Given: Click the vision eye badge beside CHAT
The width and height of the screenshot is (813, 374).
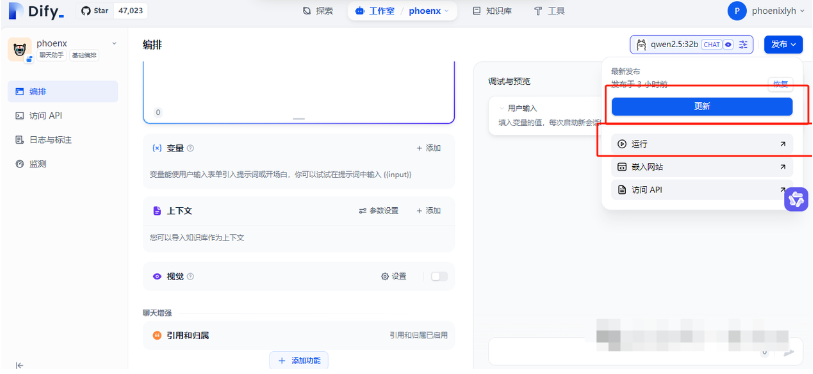Looking at the screenshot, I should point(728,45).
